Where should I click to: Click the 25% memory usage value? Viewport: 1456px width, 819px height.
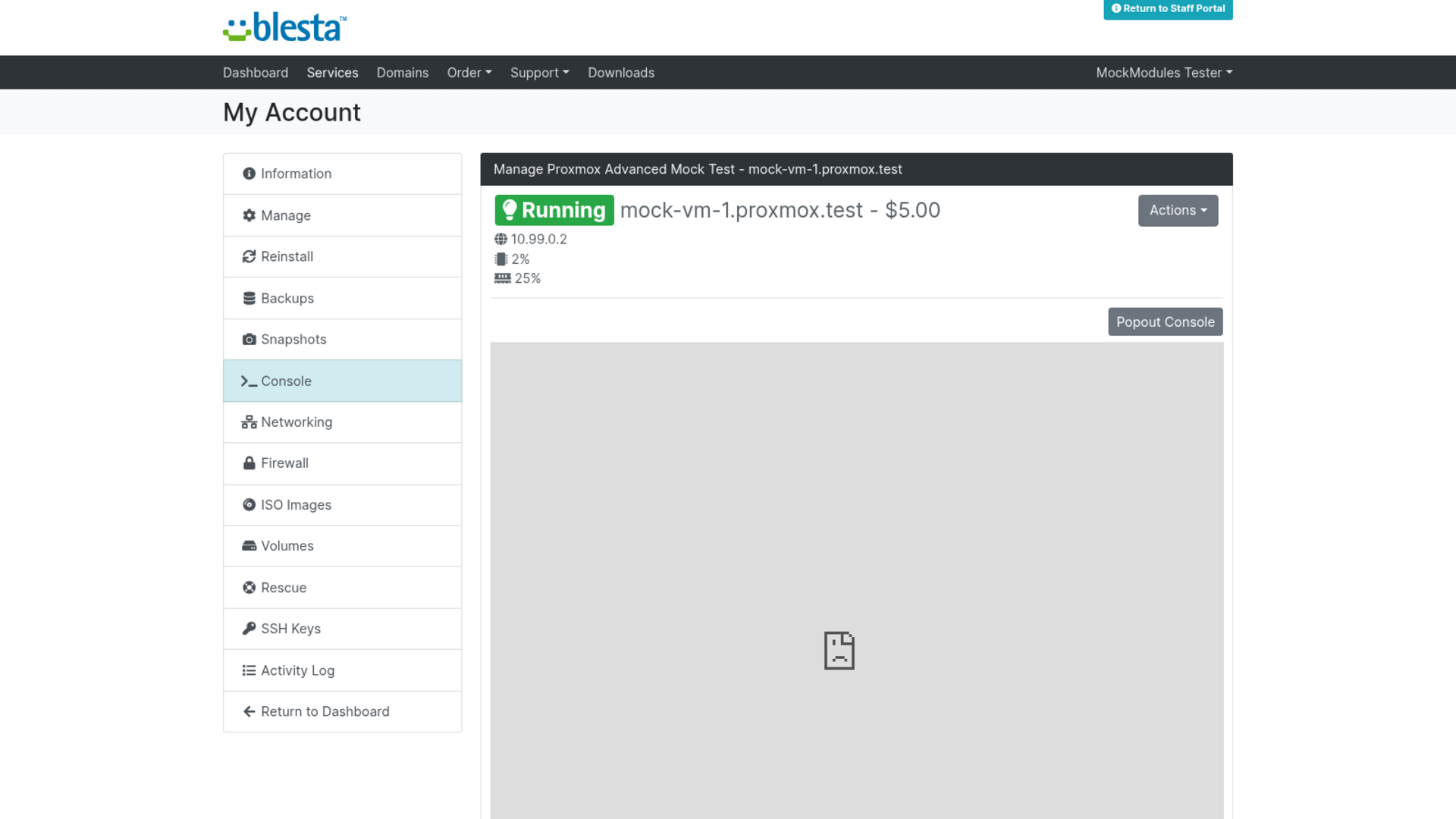point(527,278)
